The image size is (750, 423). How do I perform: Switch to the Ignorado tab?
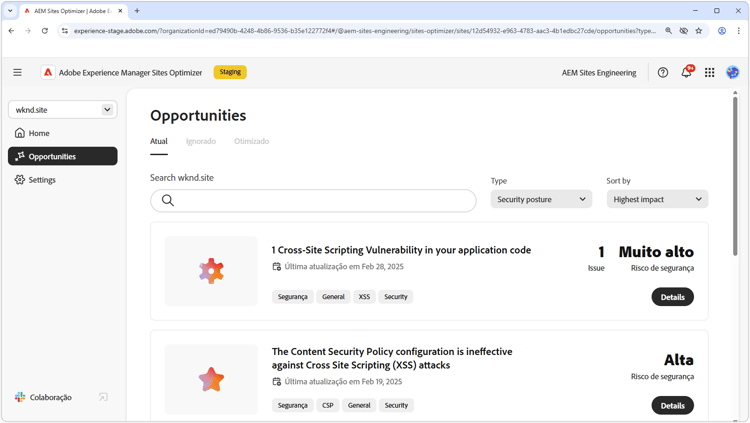(x=201, y=141)
